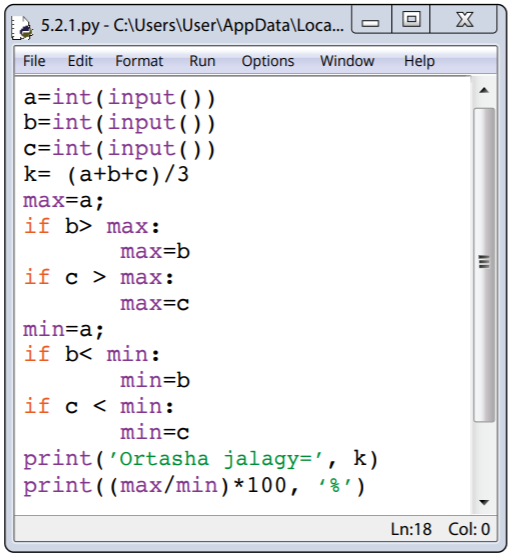Image resolution: width=510 pixels, height=557 pixels.
Task: Close the 5.2.1.py window
Action: [x=464, y=20]
